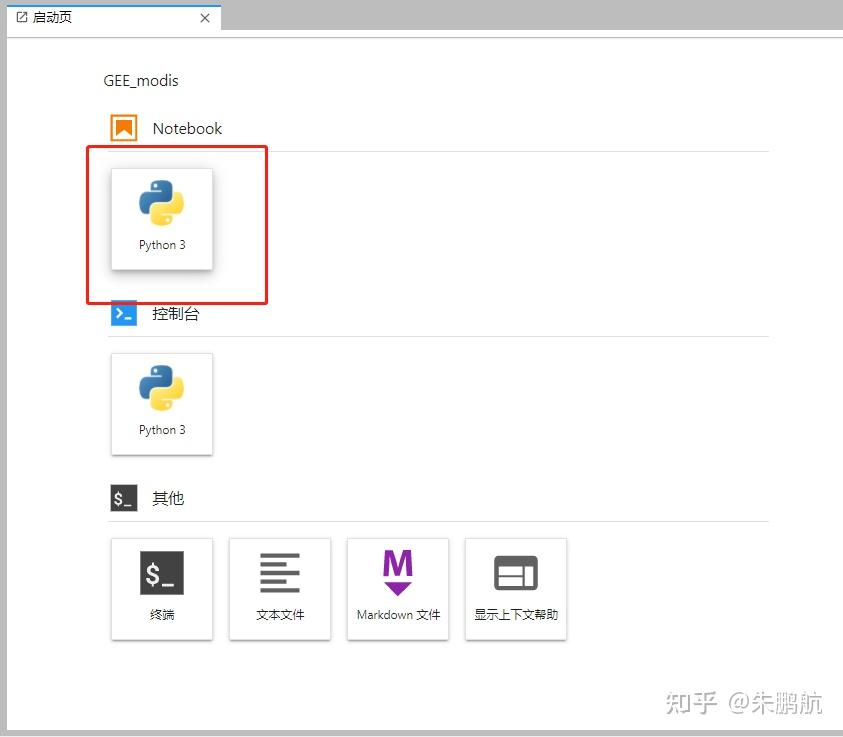Click the 其他 section heading text
This screenshot has width=843, height=737.
coord(168,498)
